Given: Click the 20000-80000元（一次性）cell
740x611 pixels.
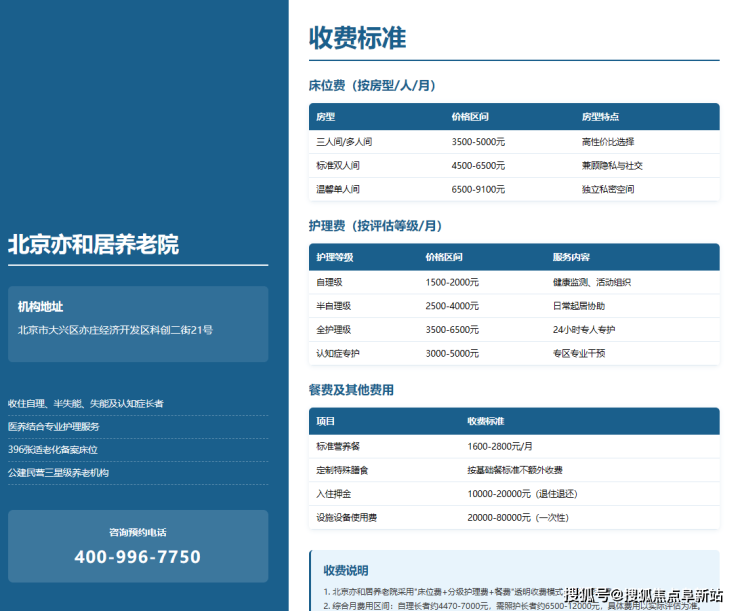Looking at the screenshot, I should point(518,518).
